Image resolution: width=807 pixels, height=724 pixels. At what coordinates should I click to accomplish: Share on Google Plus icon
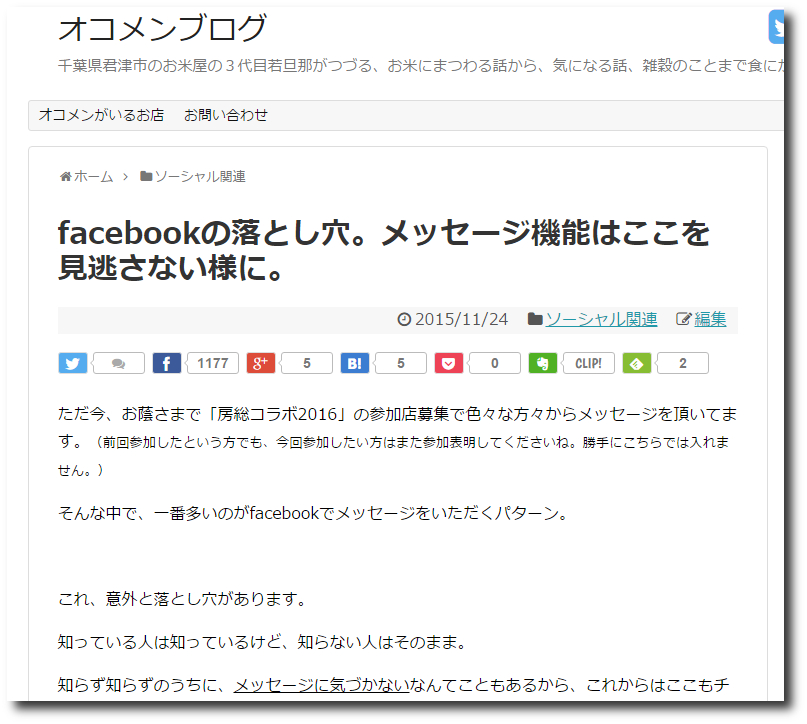tap(261, 363)
